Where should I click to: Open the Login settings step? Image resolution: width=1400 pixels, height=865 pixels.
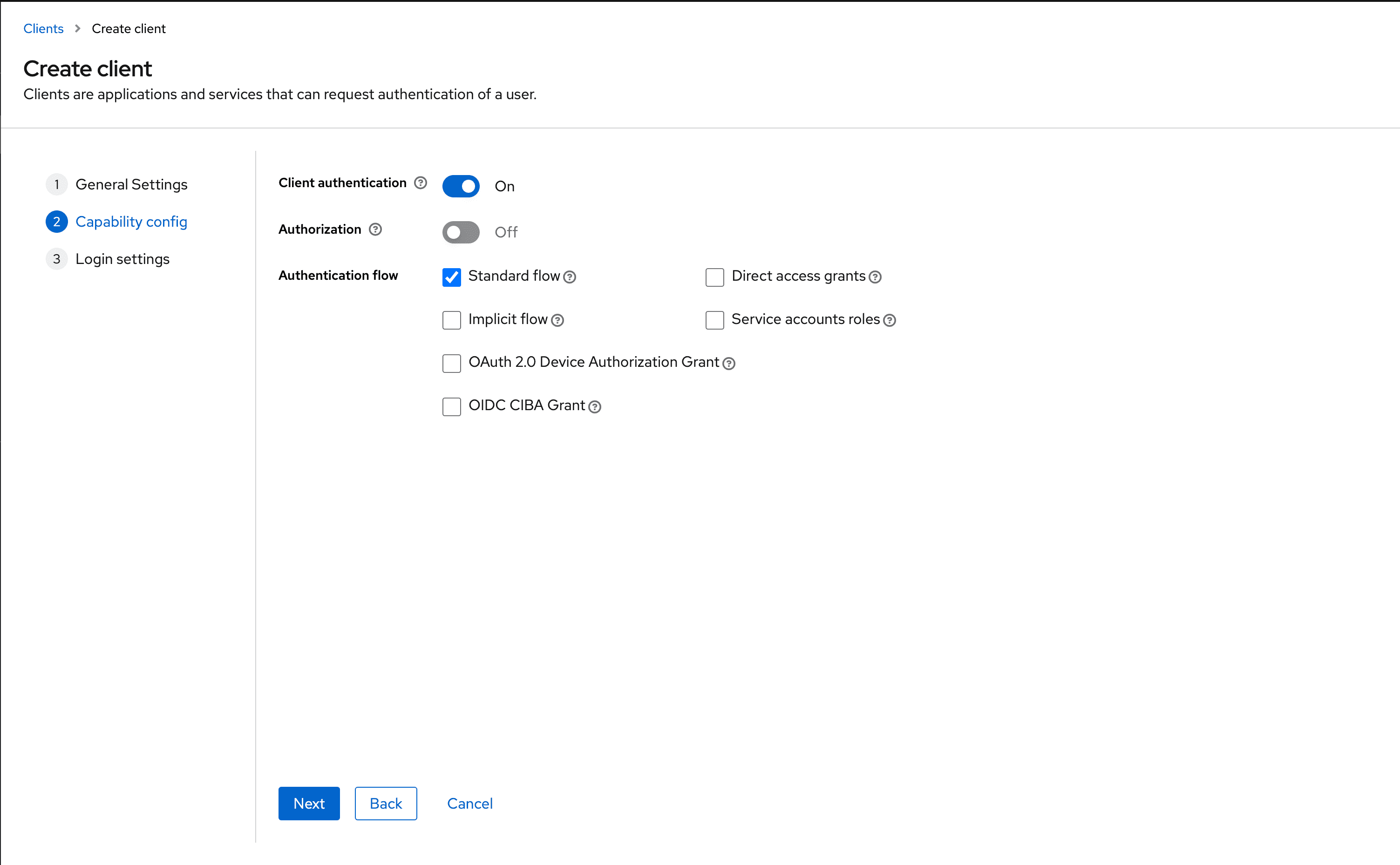pyautogui.click(x=122, y=258)
